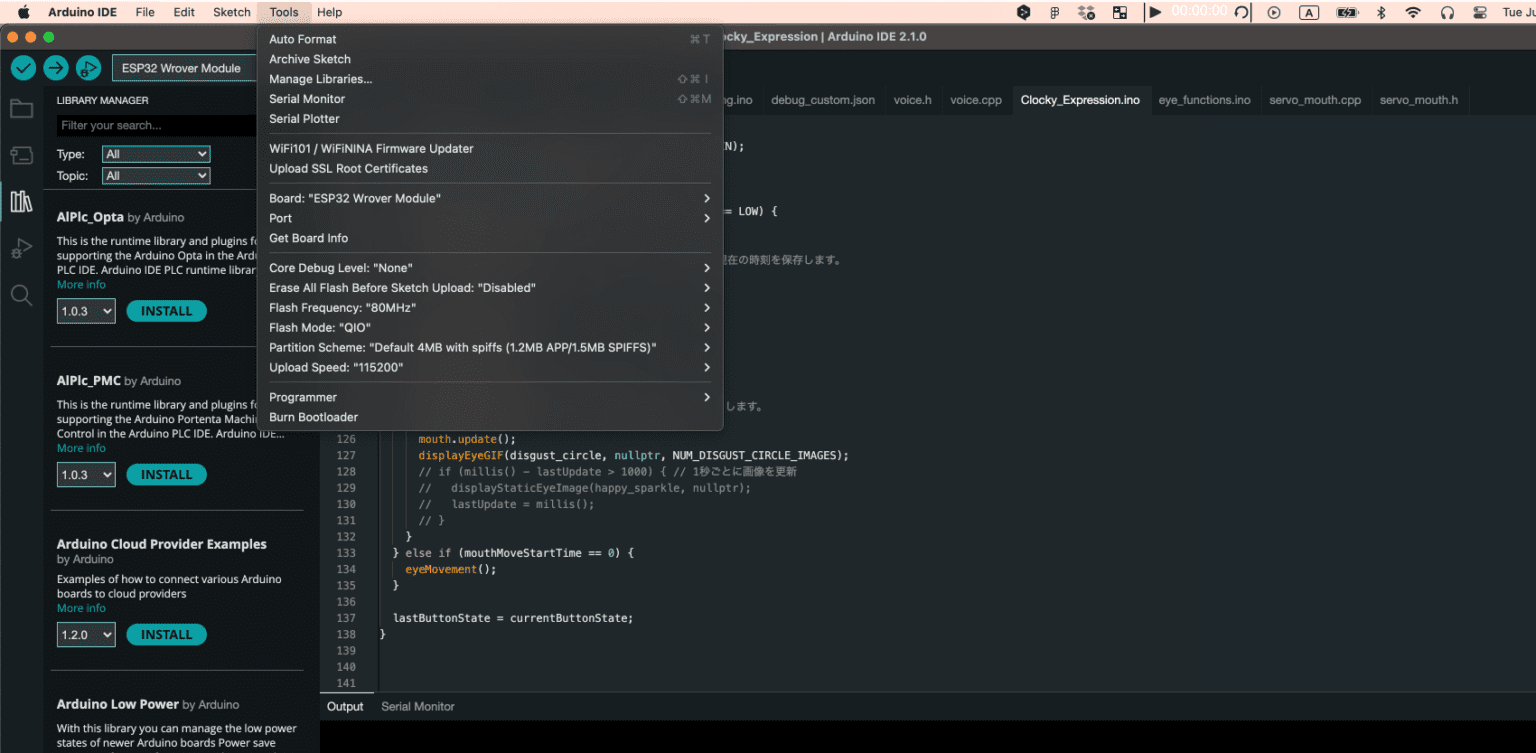
Task: Switch to the eye_functions.ino tab
Action: pyautogui.click(x=1204, y=100)
